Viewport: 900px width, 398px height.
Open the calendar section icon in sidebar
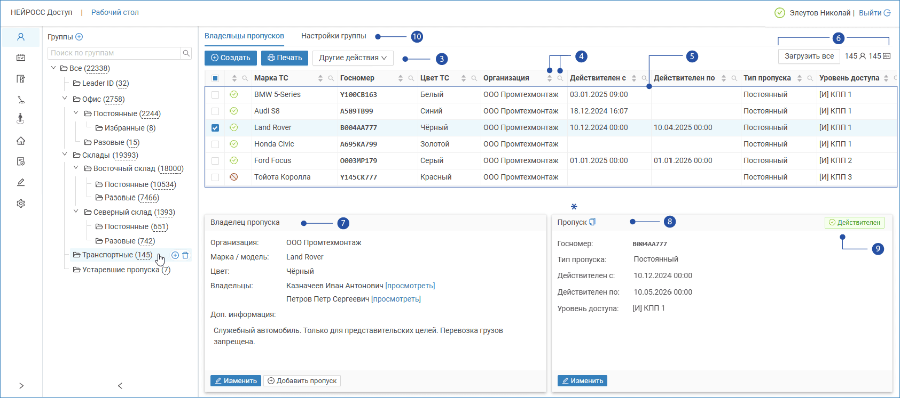tap(21, 57)
